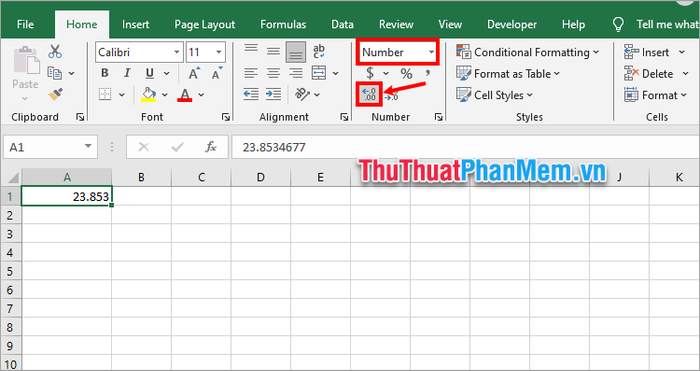Viewport: 700px width, 371px height.
Task: Open borders dropdown arrow
Action: point(121,95)
